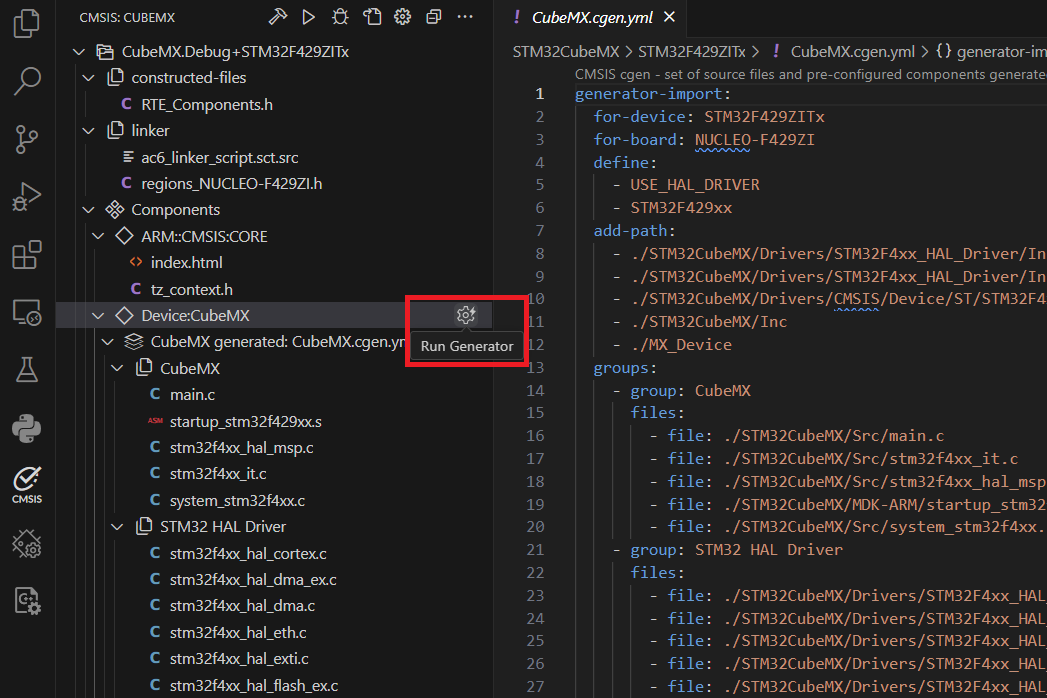The width and height of the screenshot is (1047, 698).
Task: Open the Source Control view
Action: pyautogui.click(x=27, y=139)
